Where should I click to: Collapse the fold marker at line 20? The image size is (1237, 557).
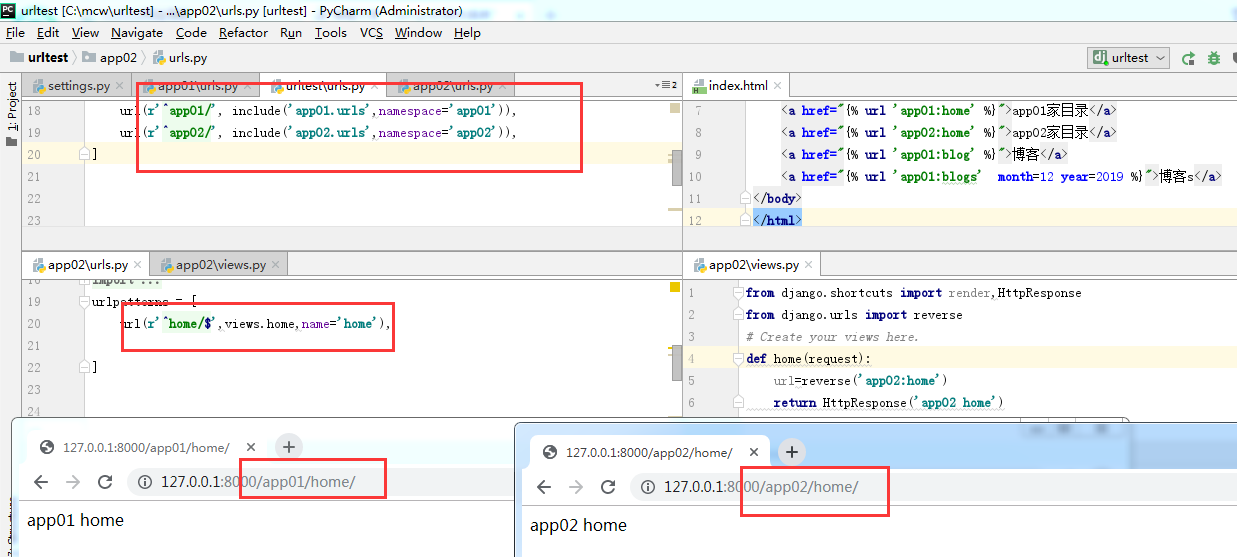pyautogui.click(x=85, y=154)
